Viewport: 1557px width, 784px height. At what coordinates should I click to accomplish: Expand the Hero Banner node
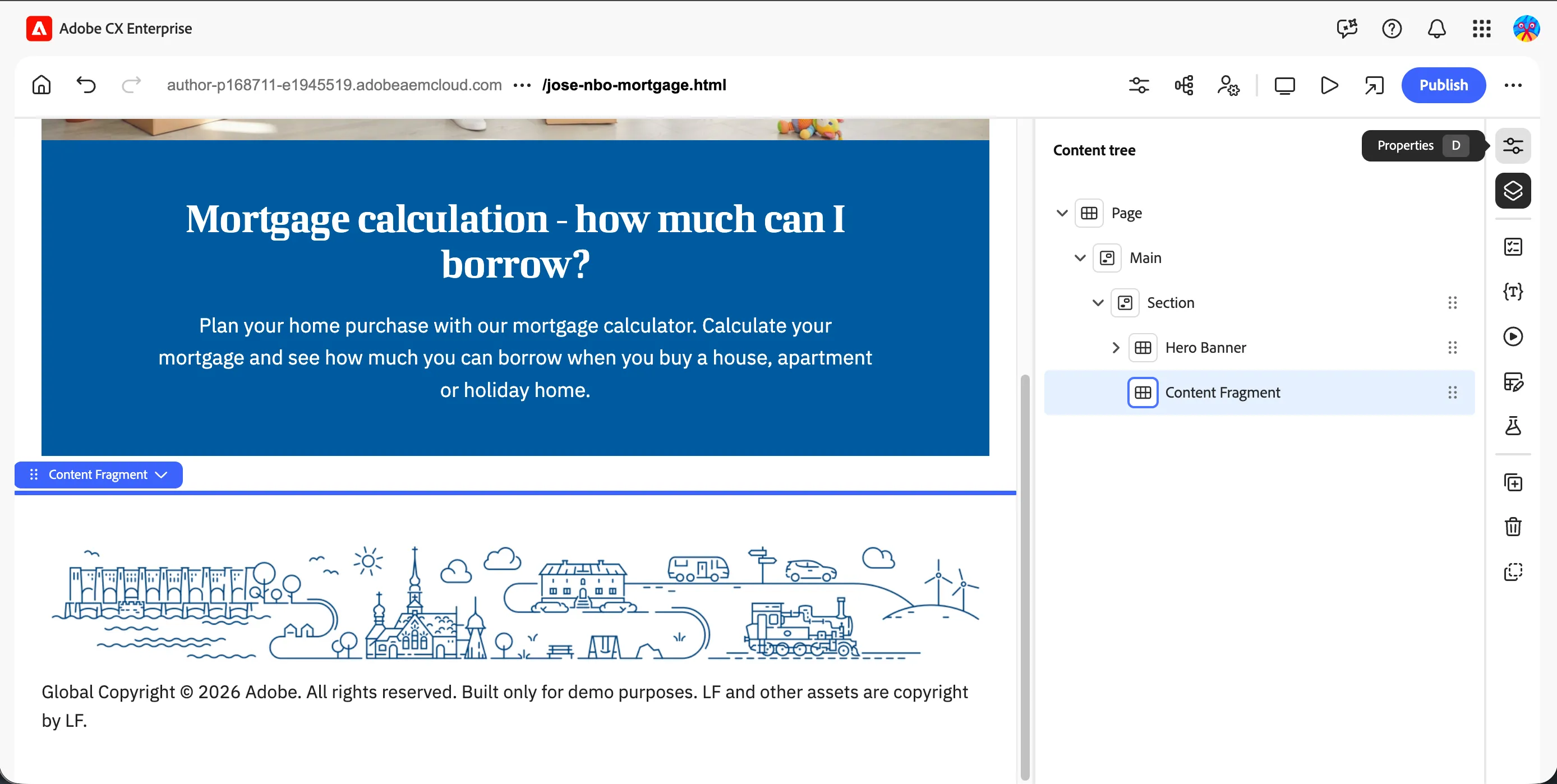click(1116, 348)
